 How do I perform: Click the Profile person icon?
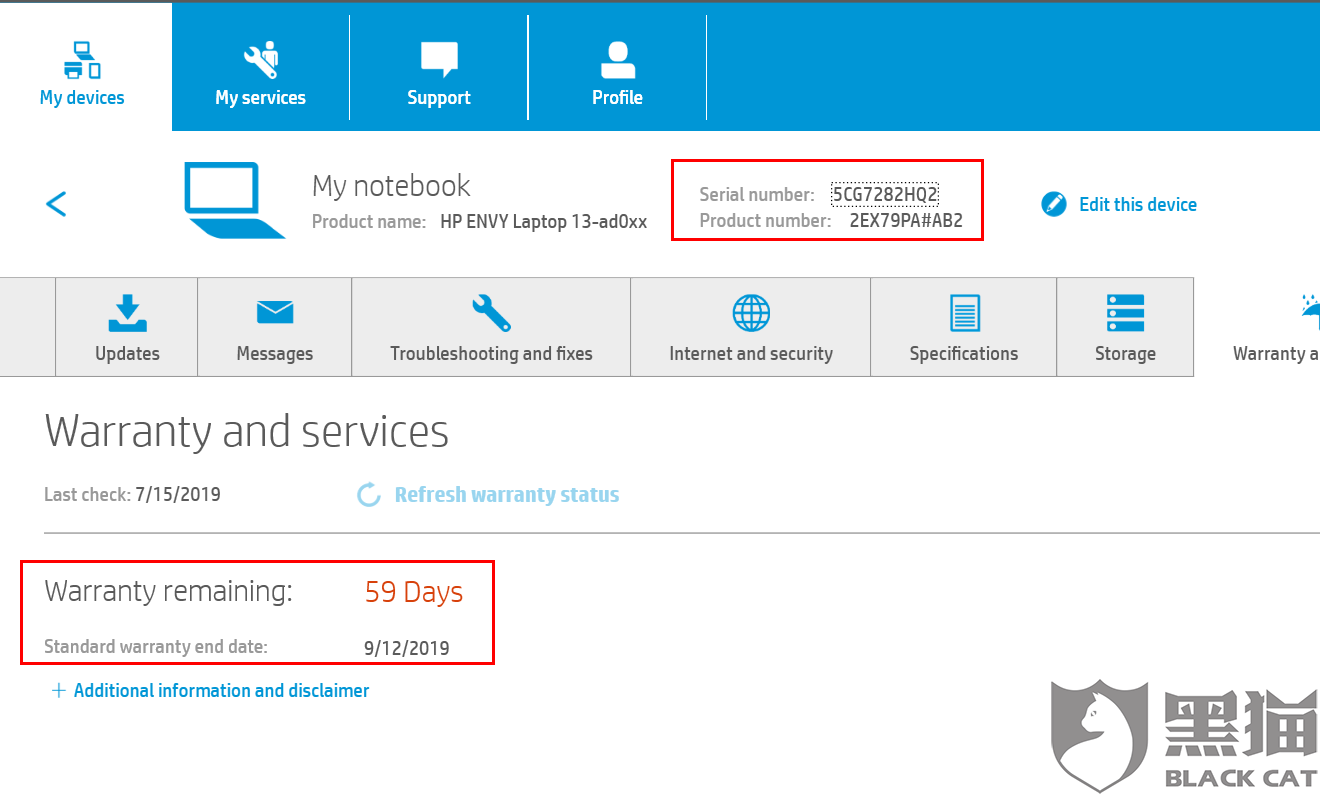(x=618, y=60)
